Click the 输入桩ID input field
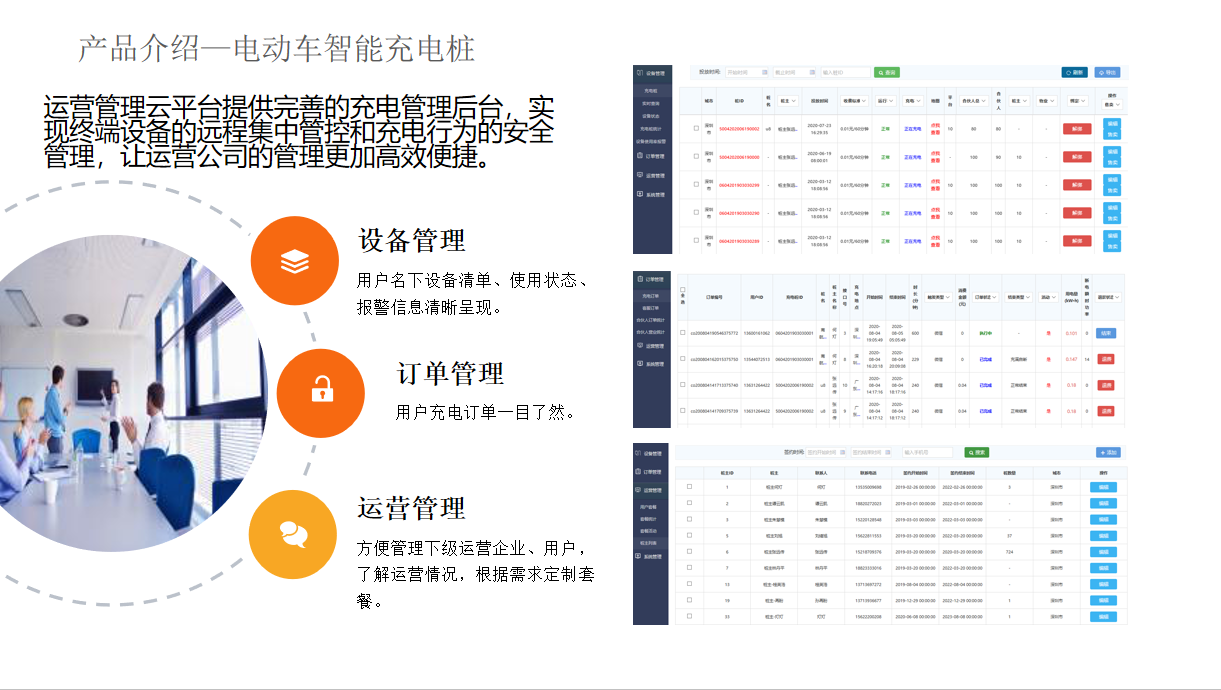 point(846,73)
